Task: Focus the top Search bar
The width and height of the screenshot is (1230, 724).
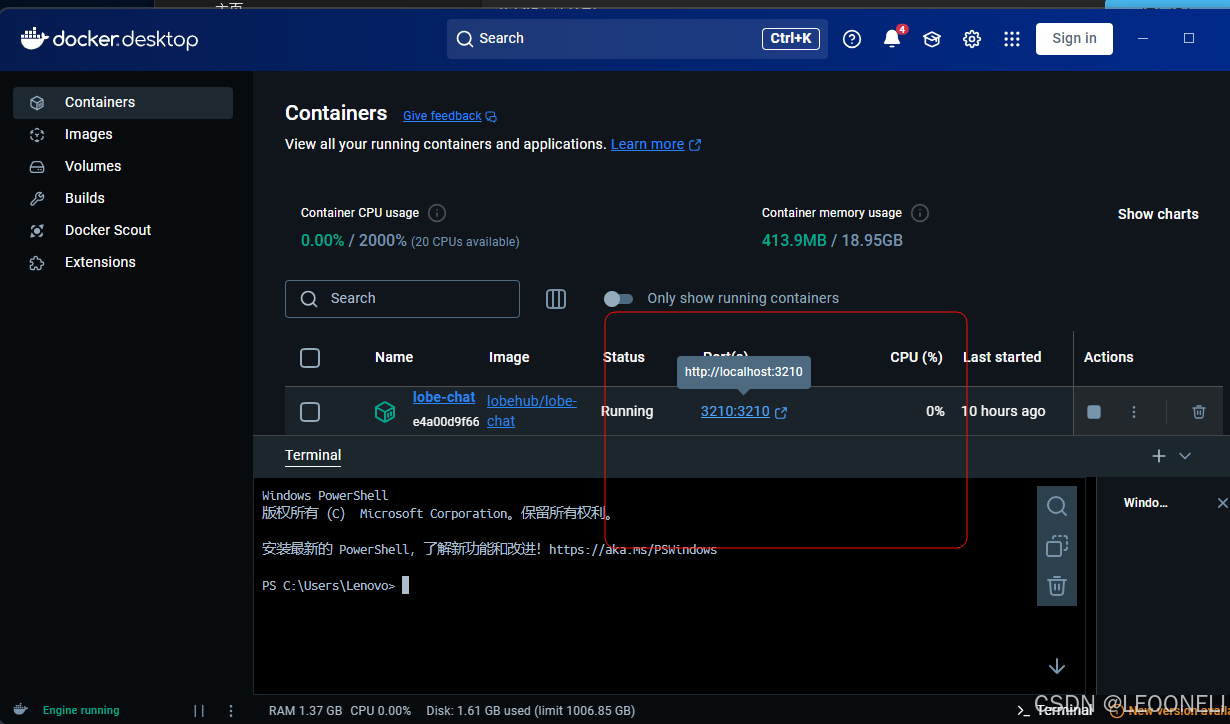Action: point(637,39)
